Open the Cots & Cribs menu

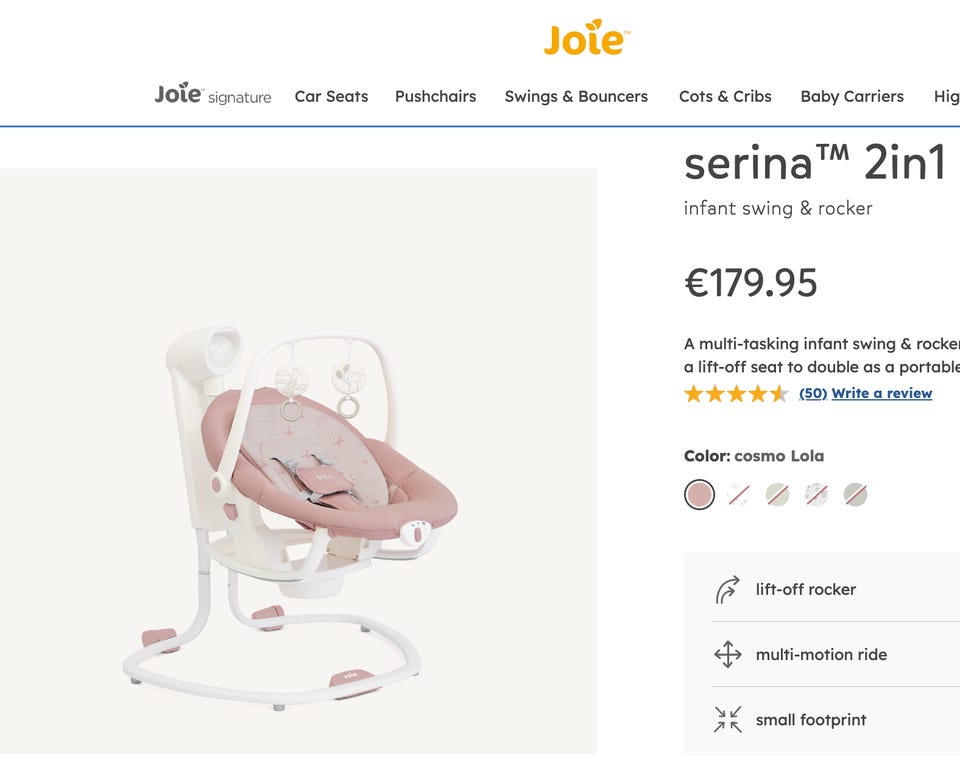tap(725, 97)
